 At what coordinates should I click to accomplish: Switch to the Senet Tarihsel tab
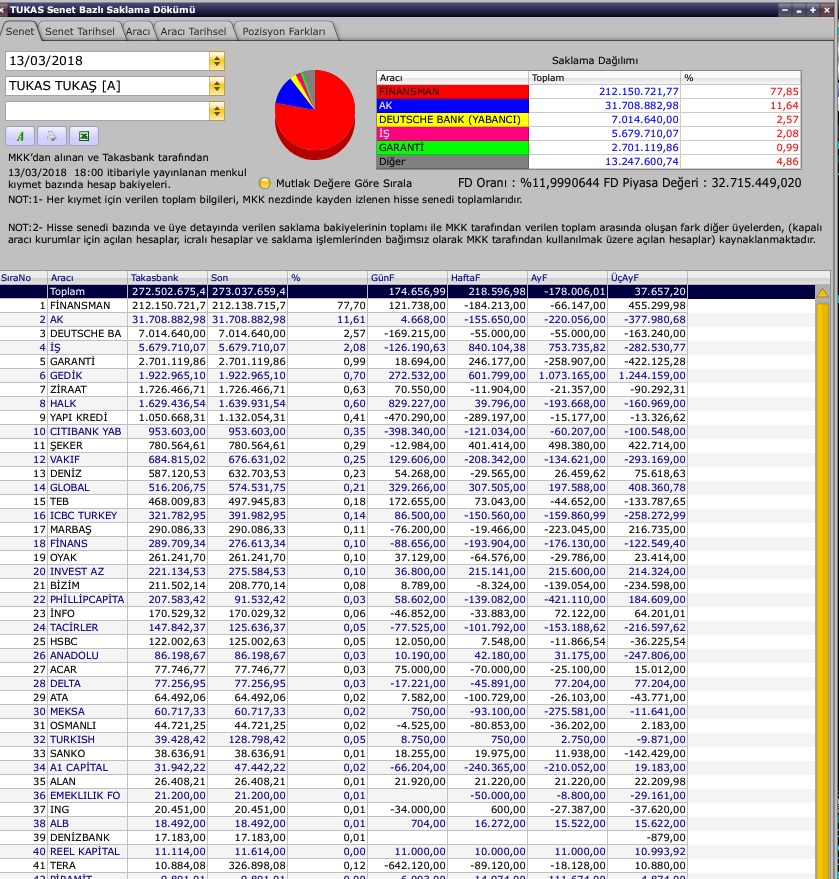tap(80, 31)
